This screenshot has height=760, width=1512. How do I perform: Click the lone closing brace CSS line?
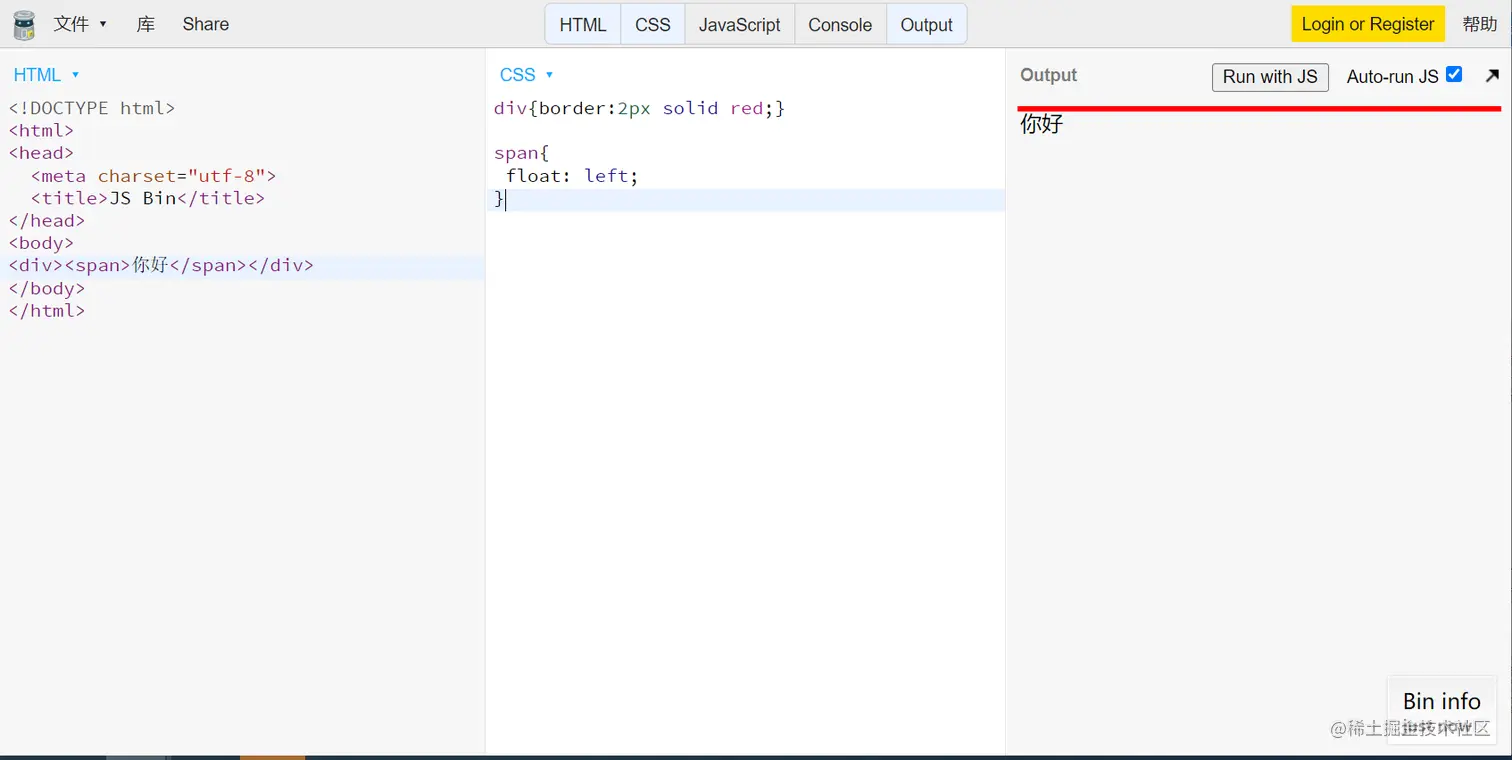point(500,199)
